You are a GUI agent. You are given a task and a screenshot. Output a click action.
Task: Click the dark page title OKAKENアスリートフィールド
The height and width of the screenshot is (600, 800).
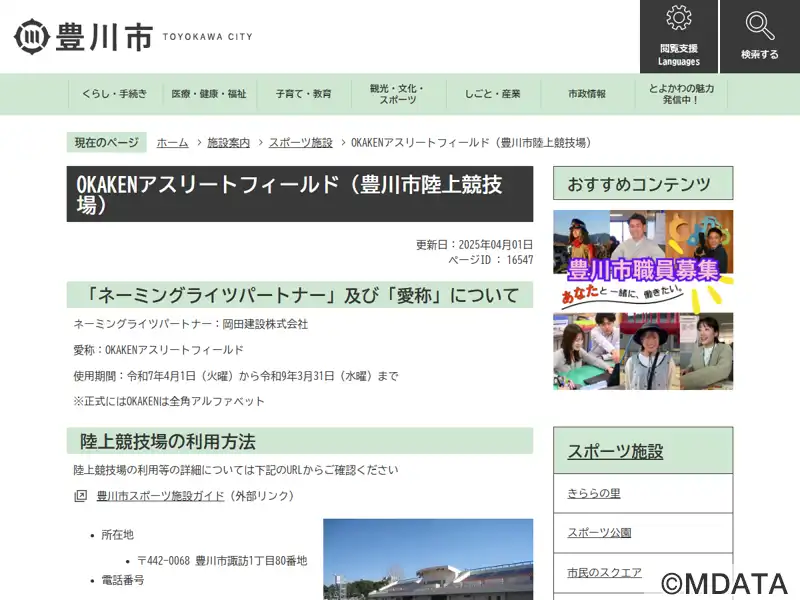point(300,194)
